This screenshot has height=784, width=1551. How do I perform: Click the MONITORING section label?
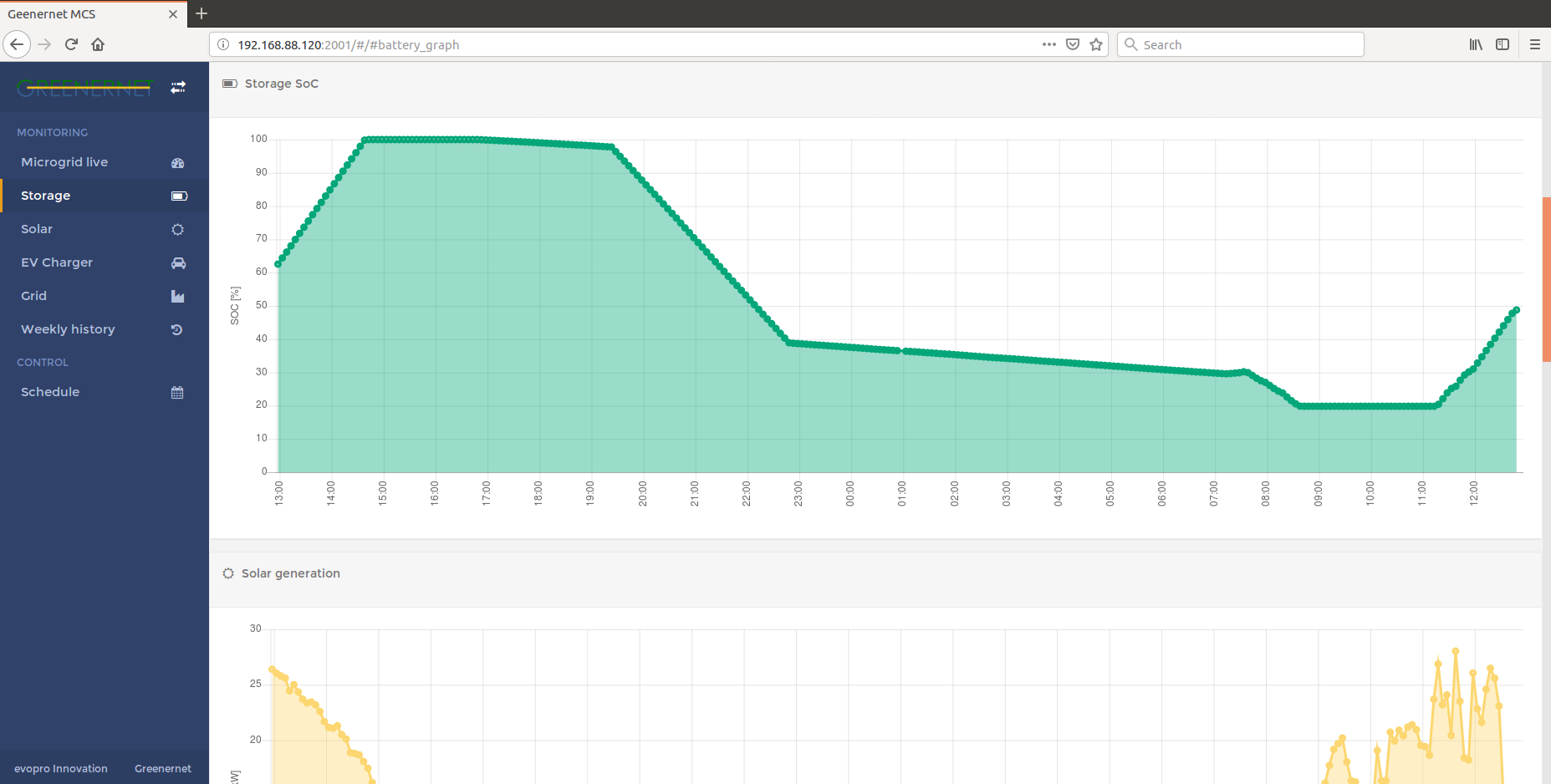[x=52, y=133]
